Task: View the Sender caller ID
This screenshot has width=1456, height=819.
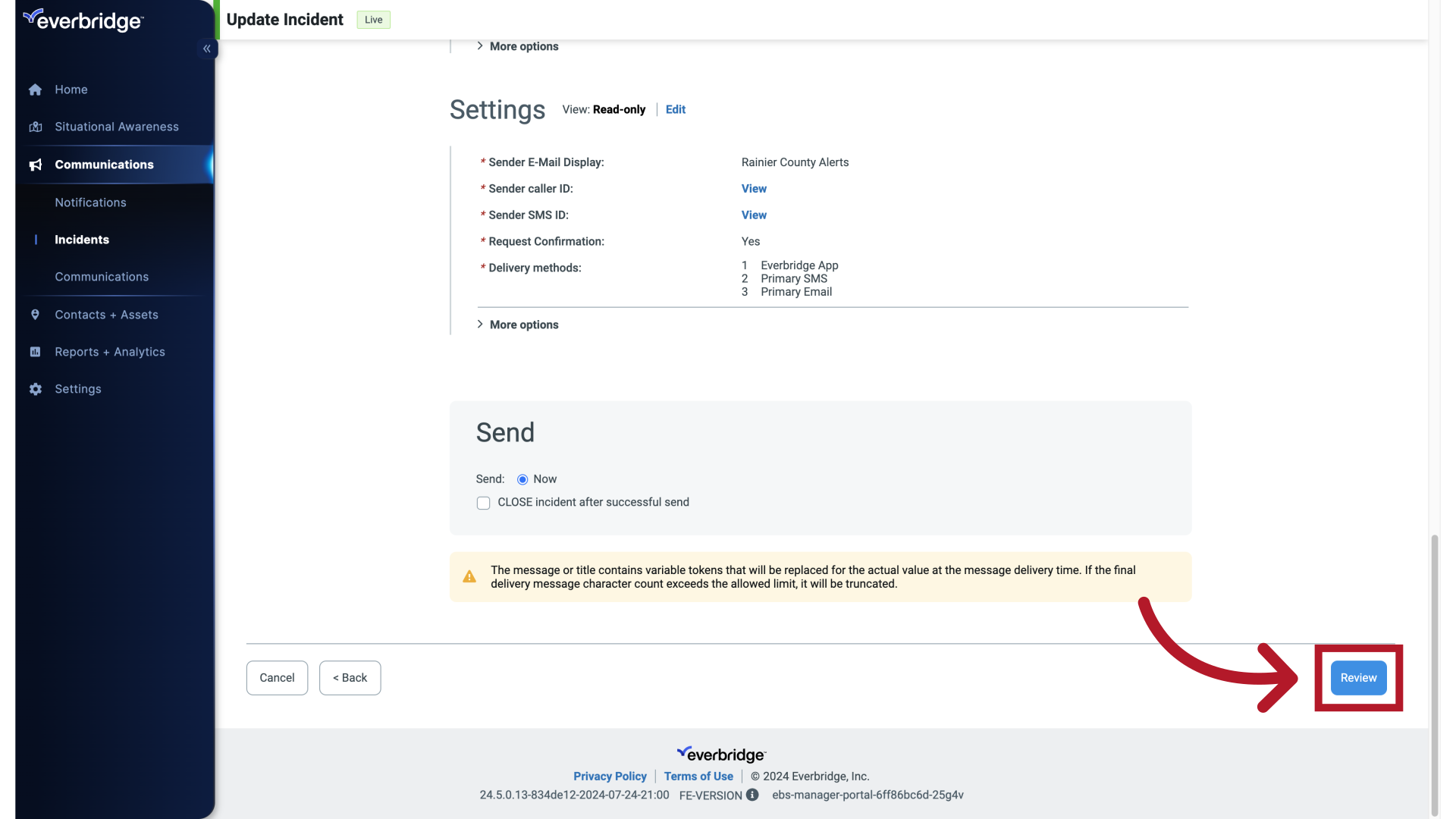Action: click(753, 189)
